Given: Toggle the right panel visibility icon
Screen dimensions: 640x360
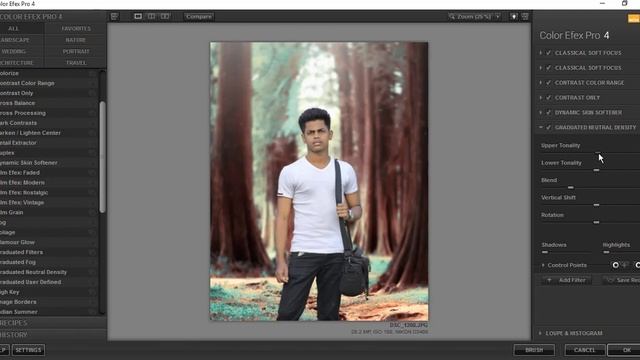Looking at the screenshot, I should 525,16.
